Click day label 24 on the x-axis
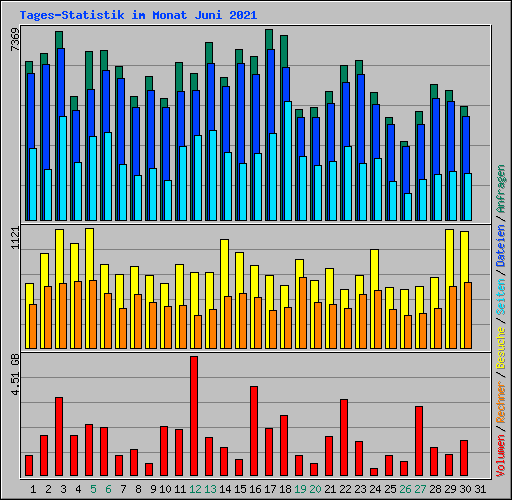 coord(375,489)
